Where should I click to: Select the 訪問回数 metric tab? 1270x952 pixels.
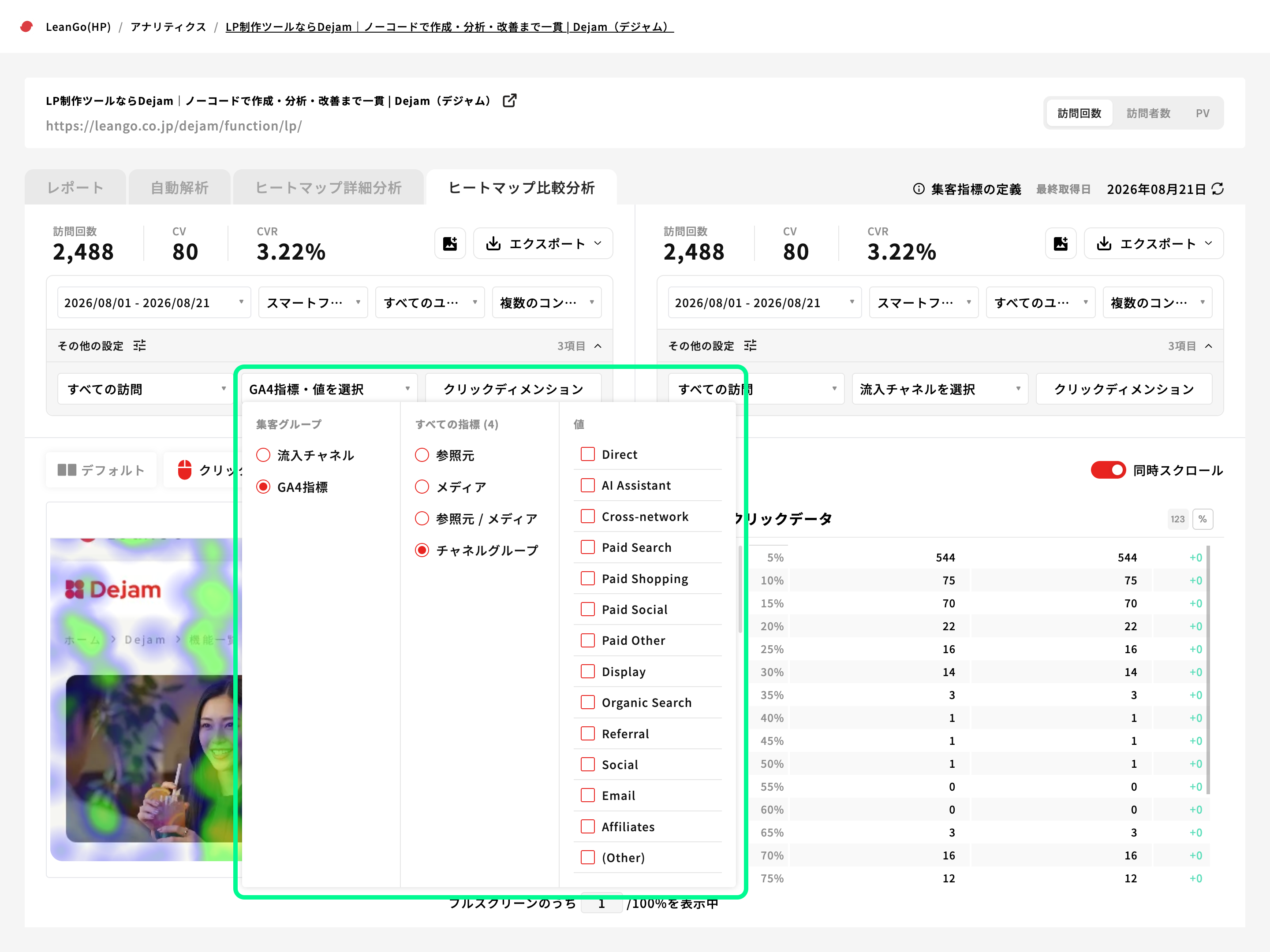pyautogui.click(x=1079, y=113)
